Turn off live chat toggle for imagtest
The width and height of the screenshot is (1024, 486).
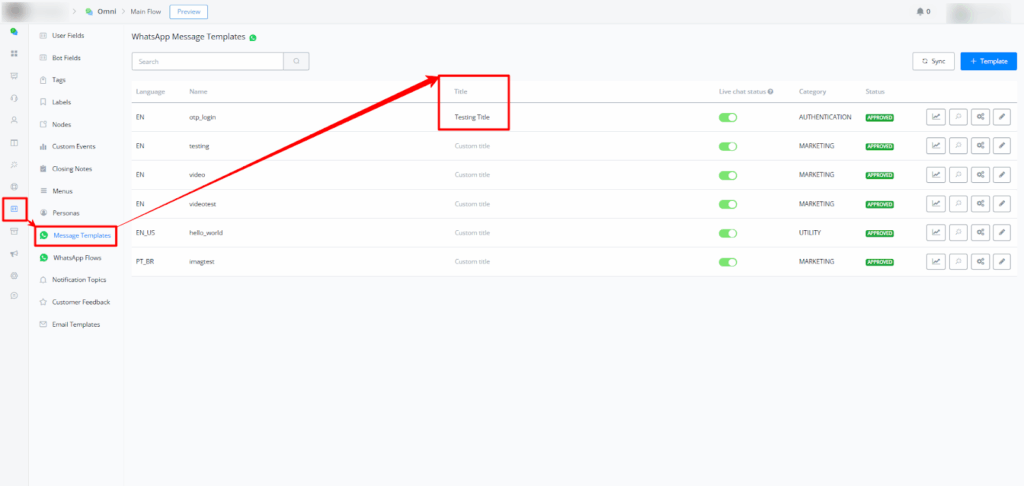click(728, 262)
